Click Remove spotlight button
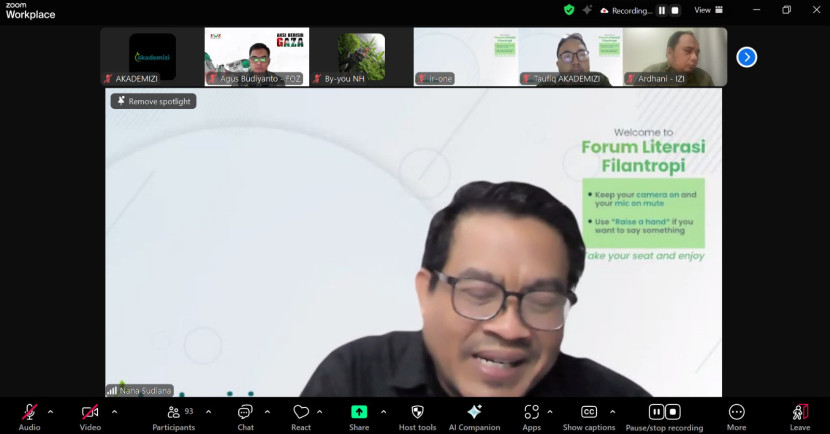The height and width of the screenshot is (434, 830). (x=153, y=101)
